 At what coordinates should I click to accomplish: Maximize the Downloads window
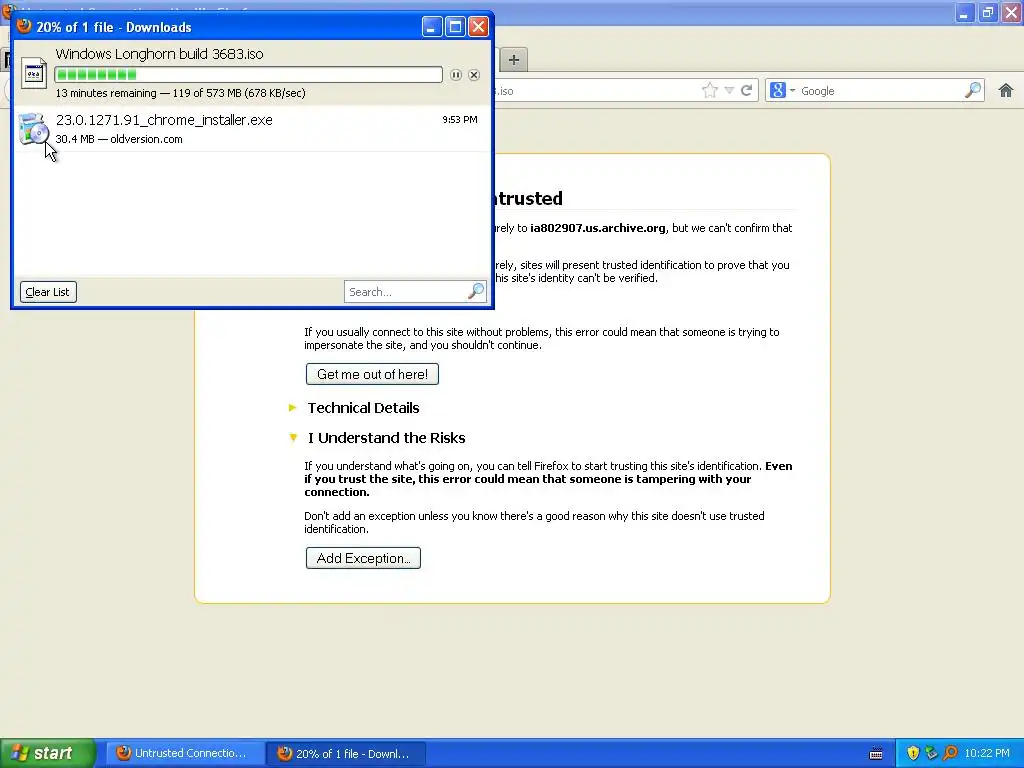click(455, 27)
